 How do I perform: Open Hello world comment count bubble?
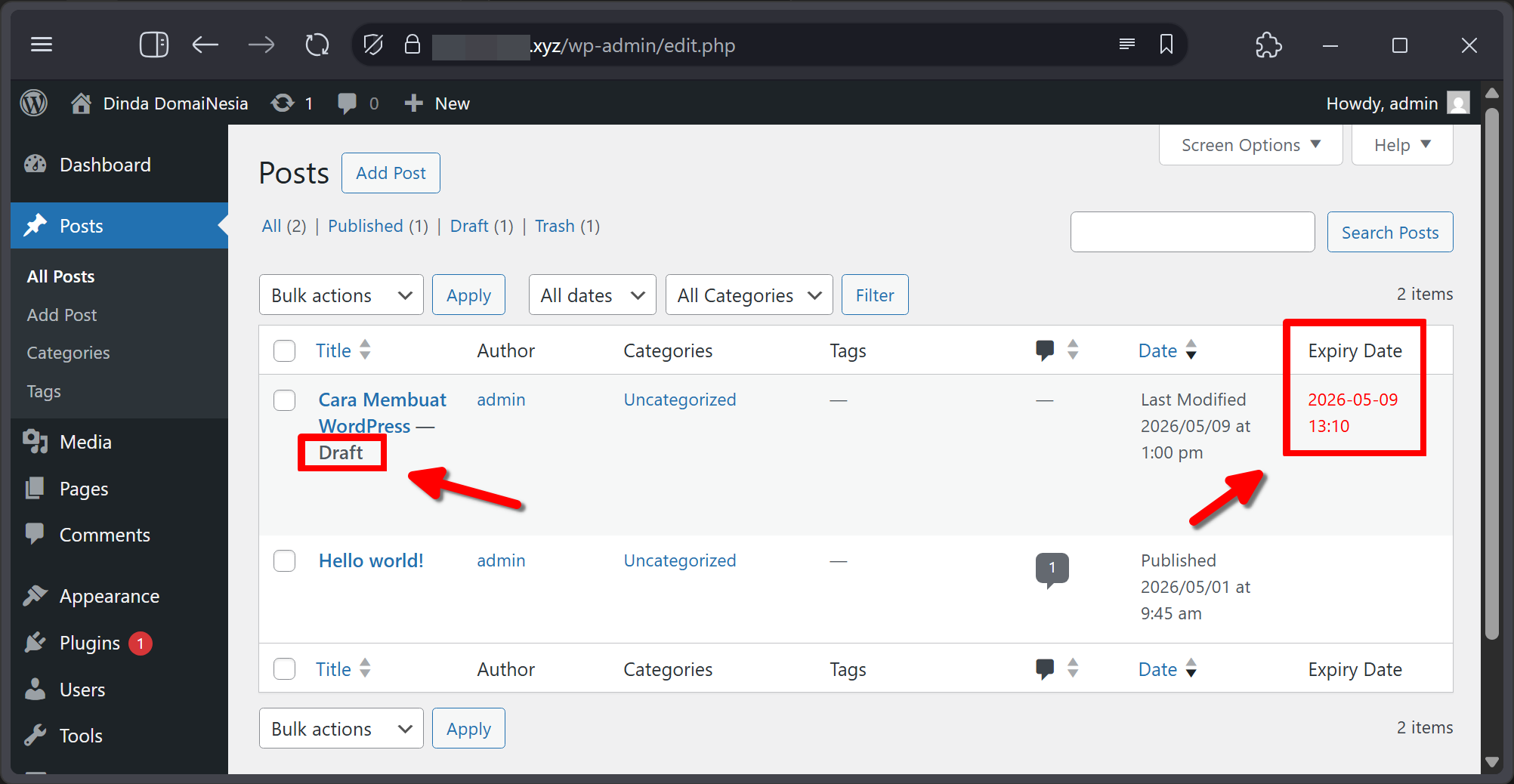pos(1052,569)
